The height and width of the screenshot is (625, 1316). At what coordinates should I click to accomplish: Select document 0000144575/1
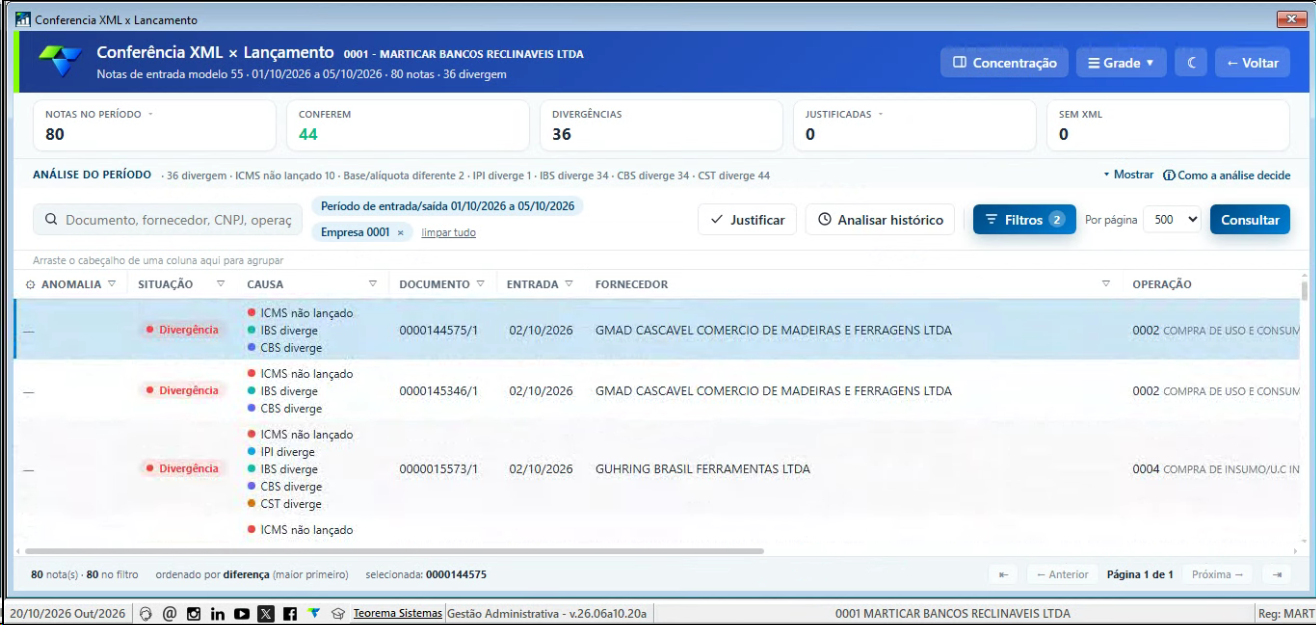coord(439,330)
